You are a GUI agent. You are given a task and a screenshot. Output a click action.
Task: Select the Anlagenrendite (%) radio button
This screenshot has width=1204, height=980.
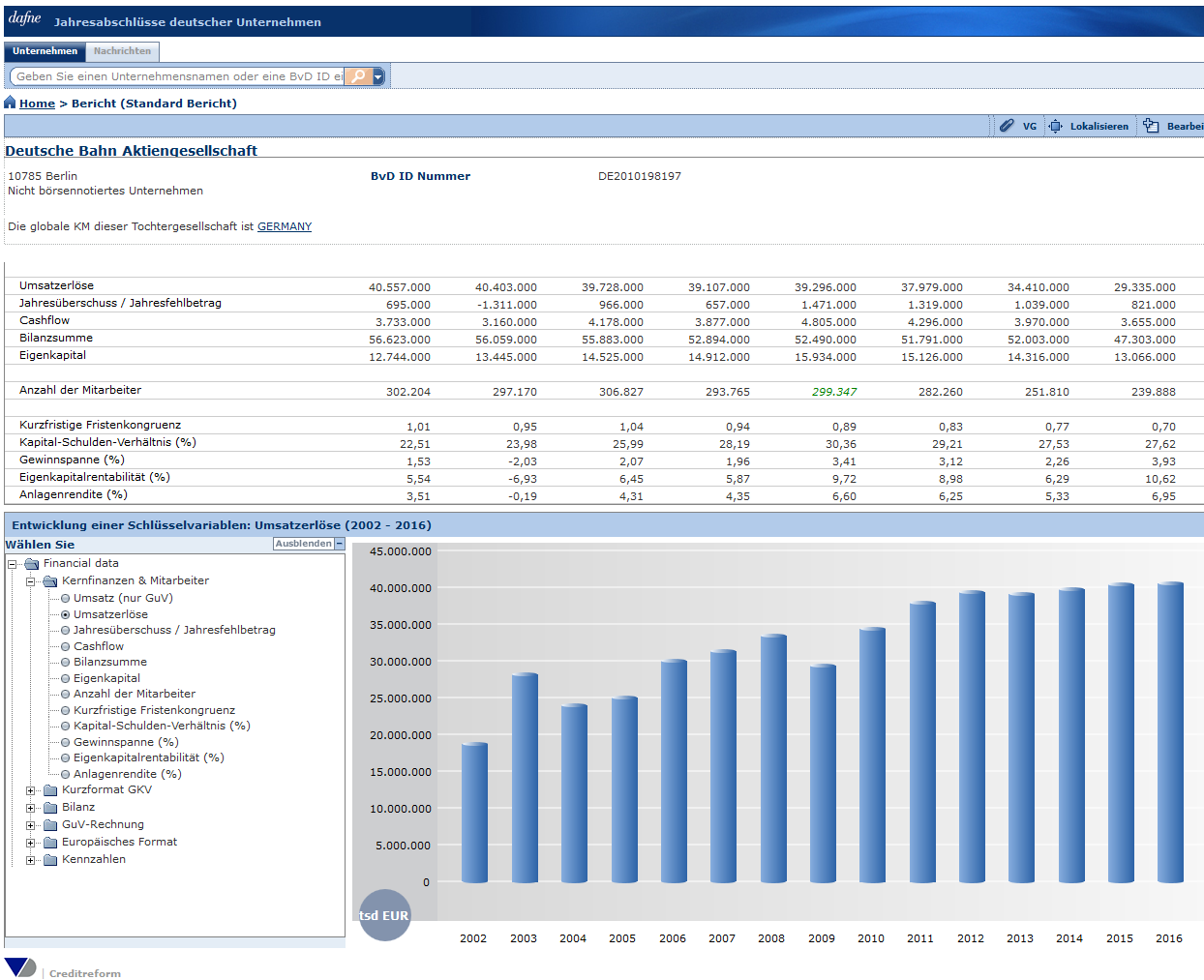[x=66, y=774]
